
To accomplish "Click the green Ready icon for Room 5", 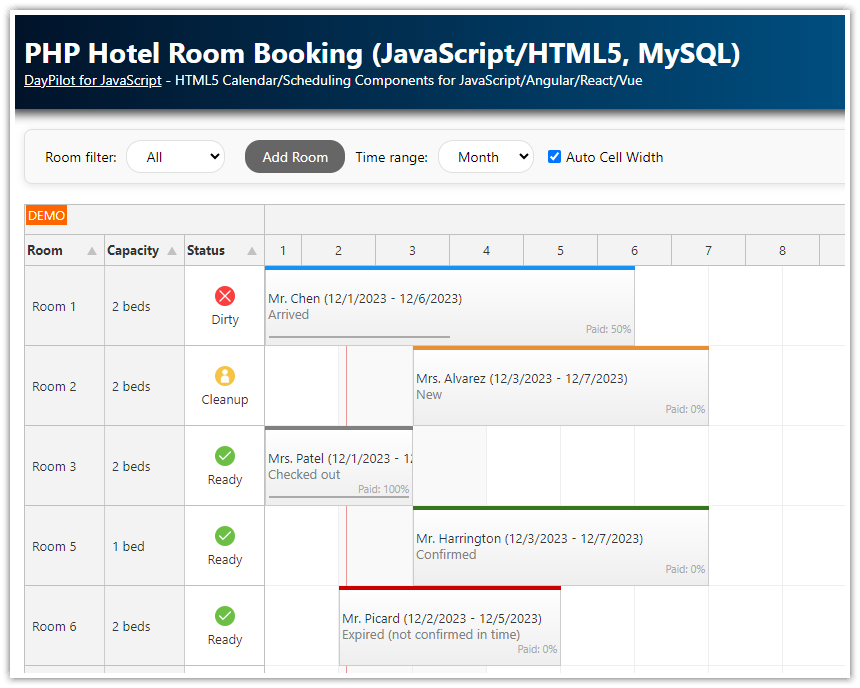I will click(224, 536).
